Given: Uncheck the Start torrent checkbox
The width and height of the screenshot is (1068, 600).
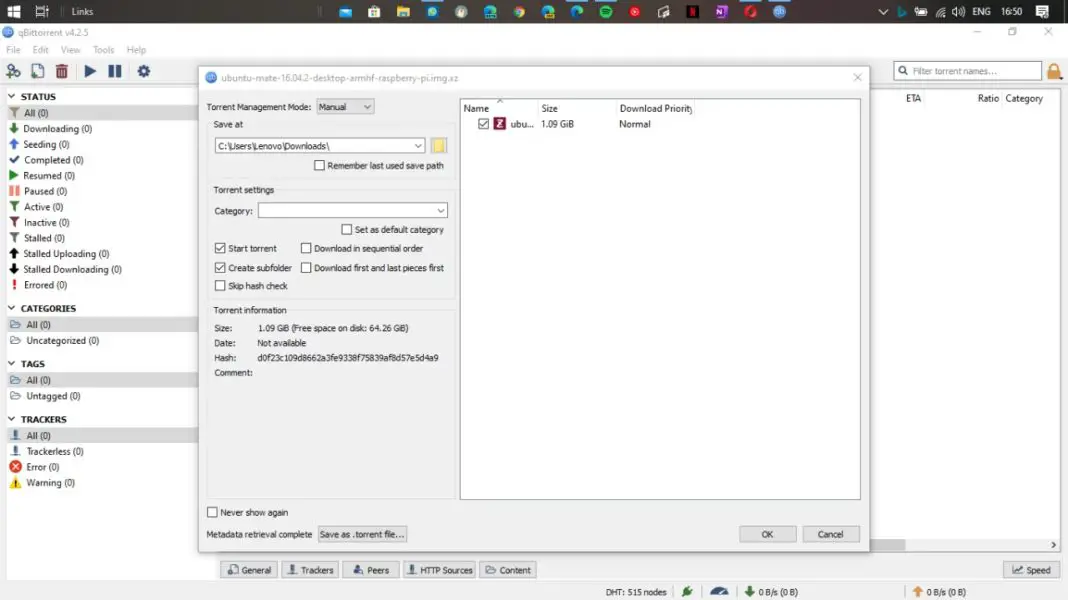Looking at the screenshot, I should click(220, 248).
